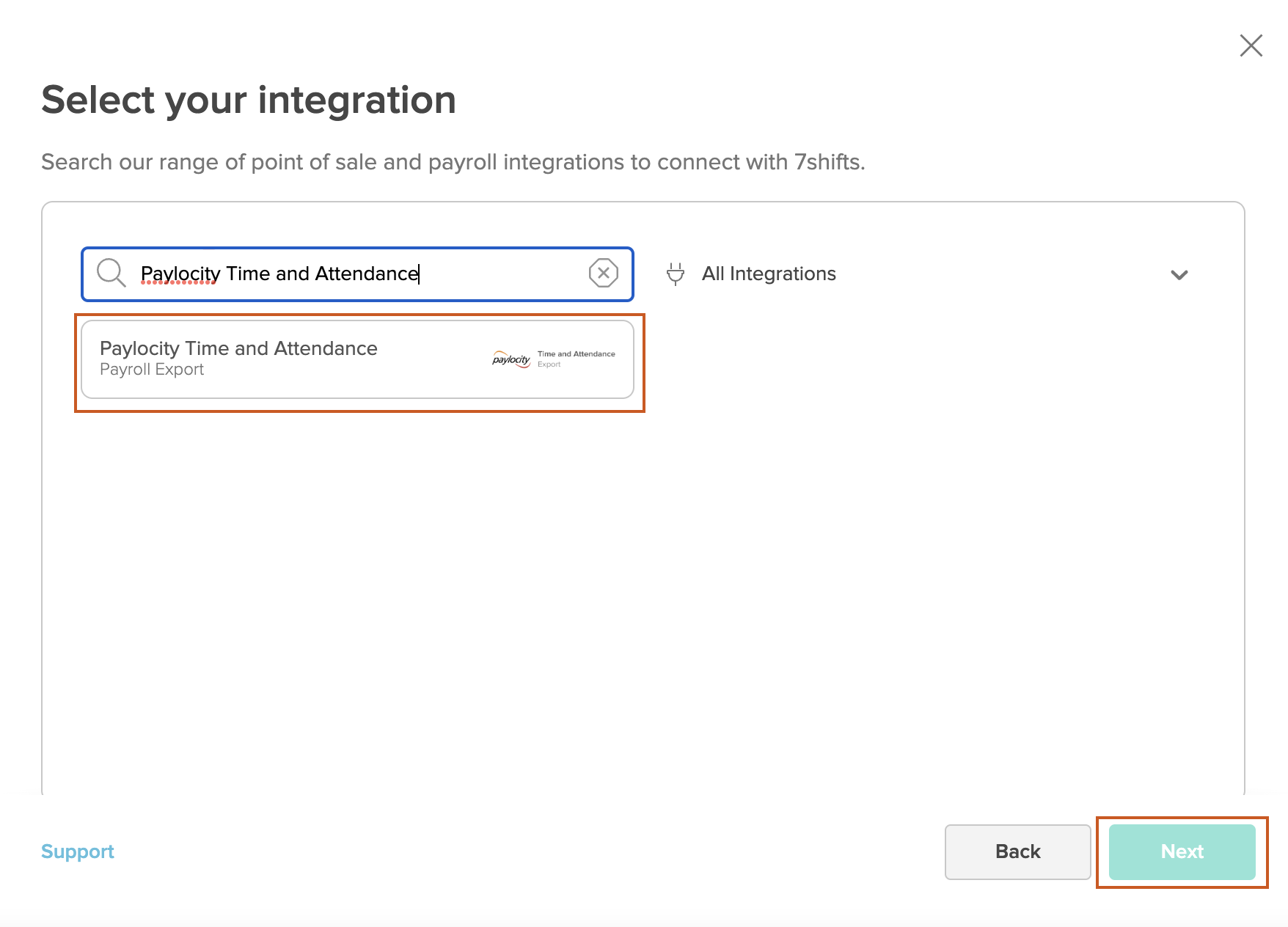Click the result title Paylocity Time and Attendance
This screenshot has width=1288, height=927.
click(x=238, y=348)
